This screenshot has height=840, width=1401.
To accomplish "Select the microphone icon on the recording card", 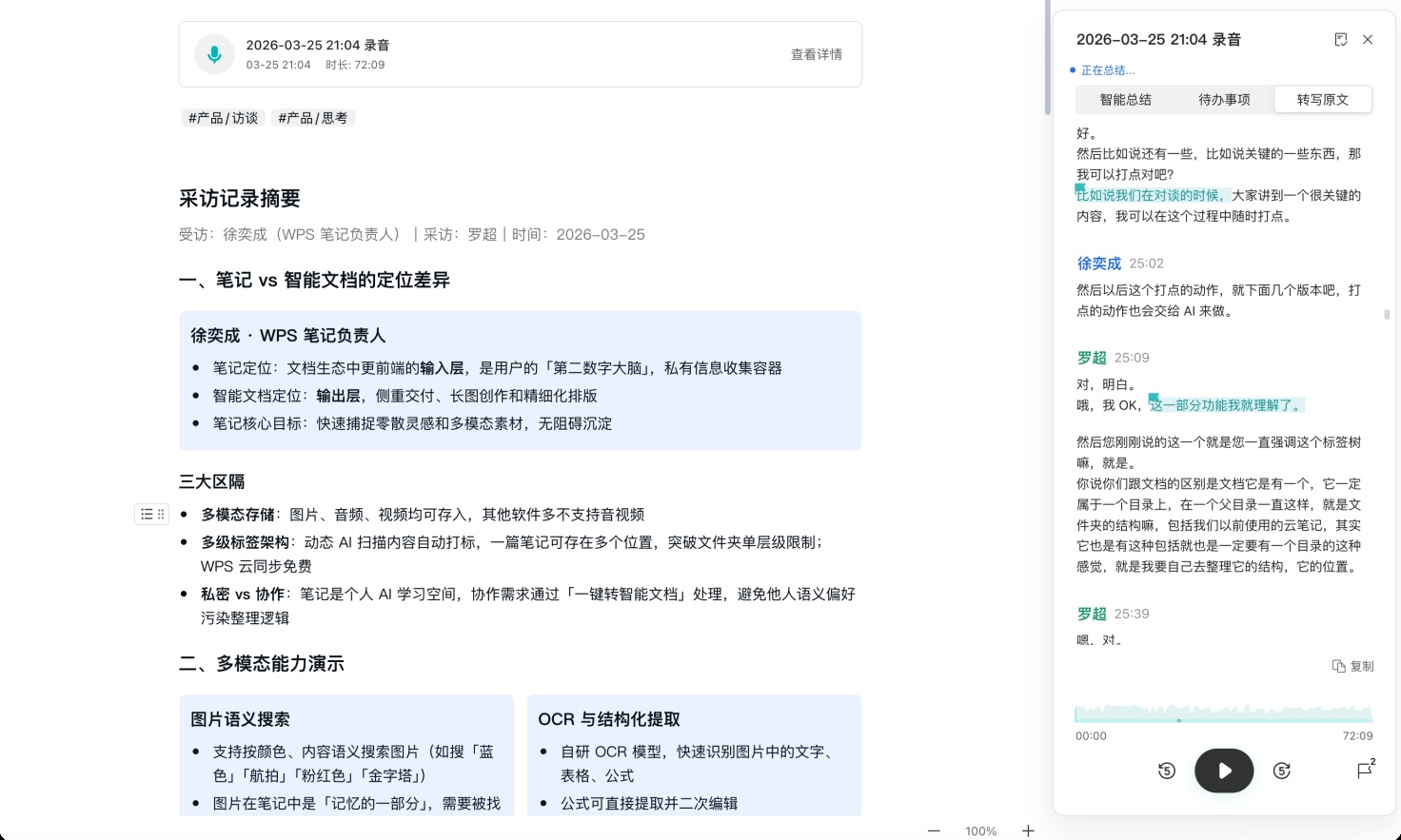I will (x=214, y=54).
